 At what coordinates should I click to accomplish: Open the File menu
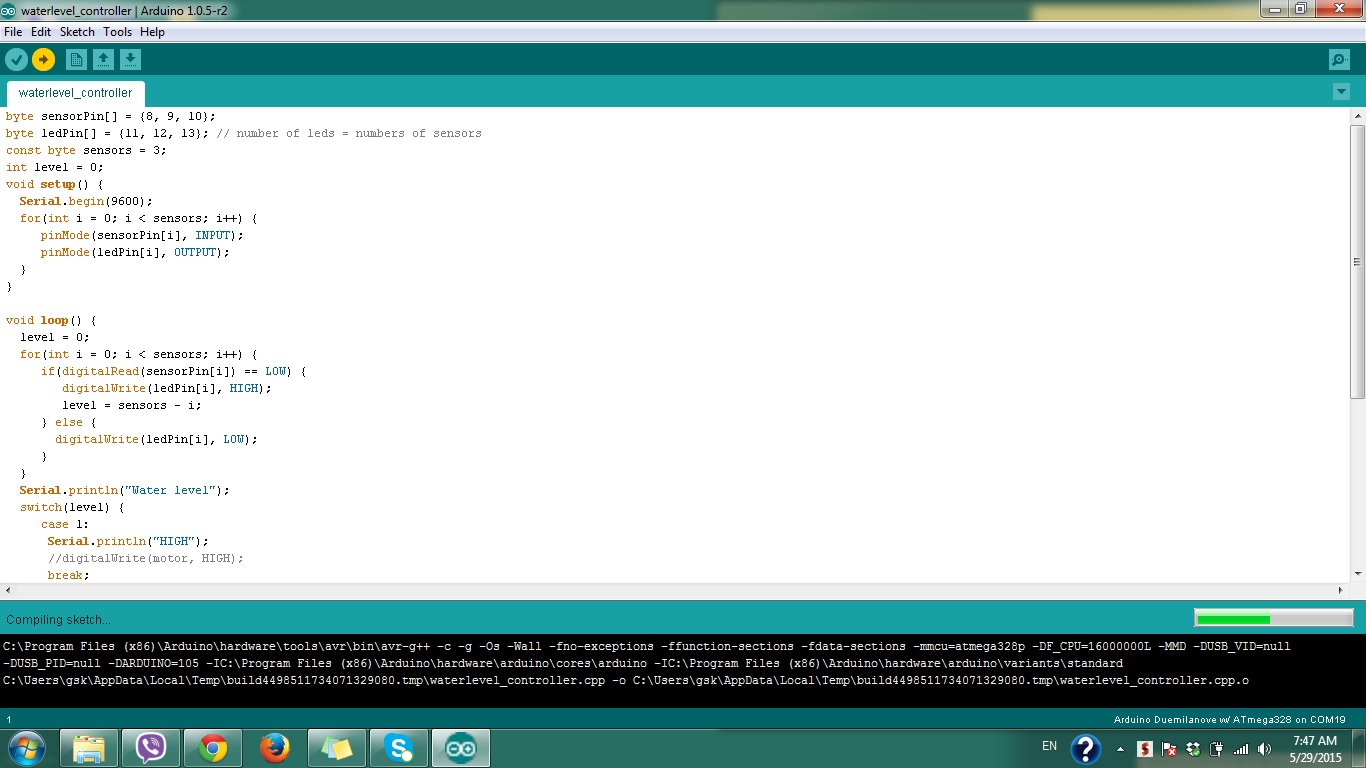point(13,32)
